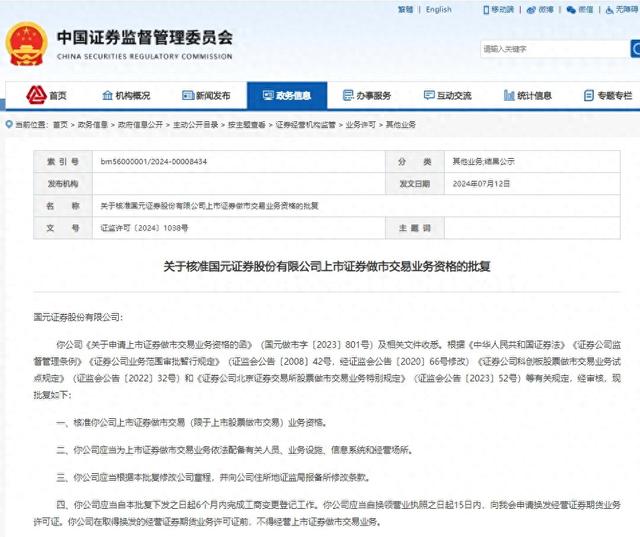Switch to traditional Chinese via 繁體 link
Image resolution: width=640 pixels, height=537 pixels.
(x=405, y=9)
